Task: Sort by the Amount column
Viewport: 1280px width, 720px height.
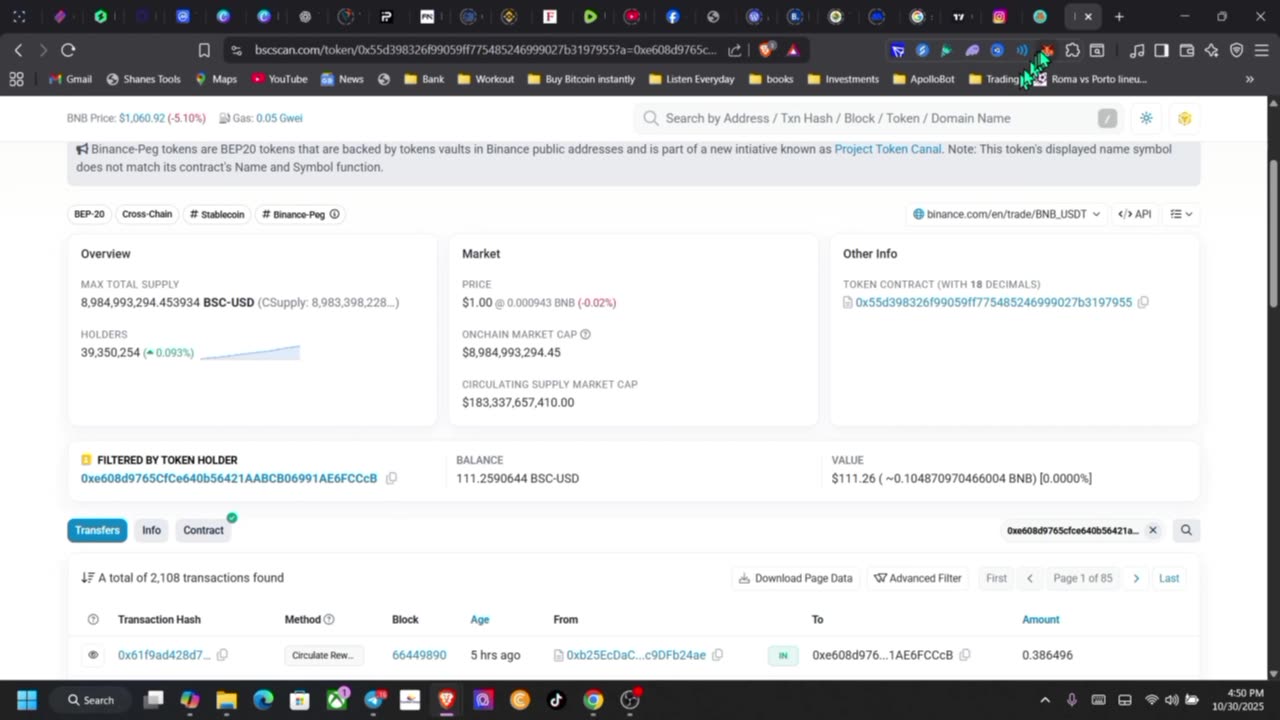Action: coord(1040,619)
